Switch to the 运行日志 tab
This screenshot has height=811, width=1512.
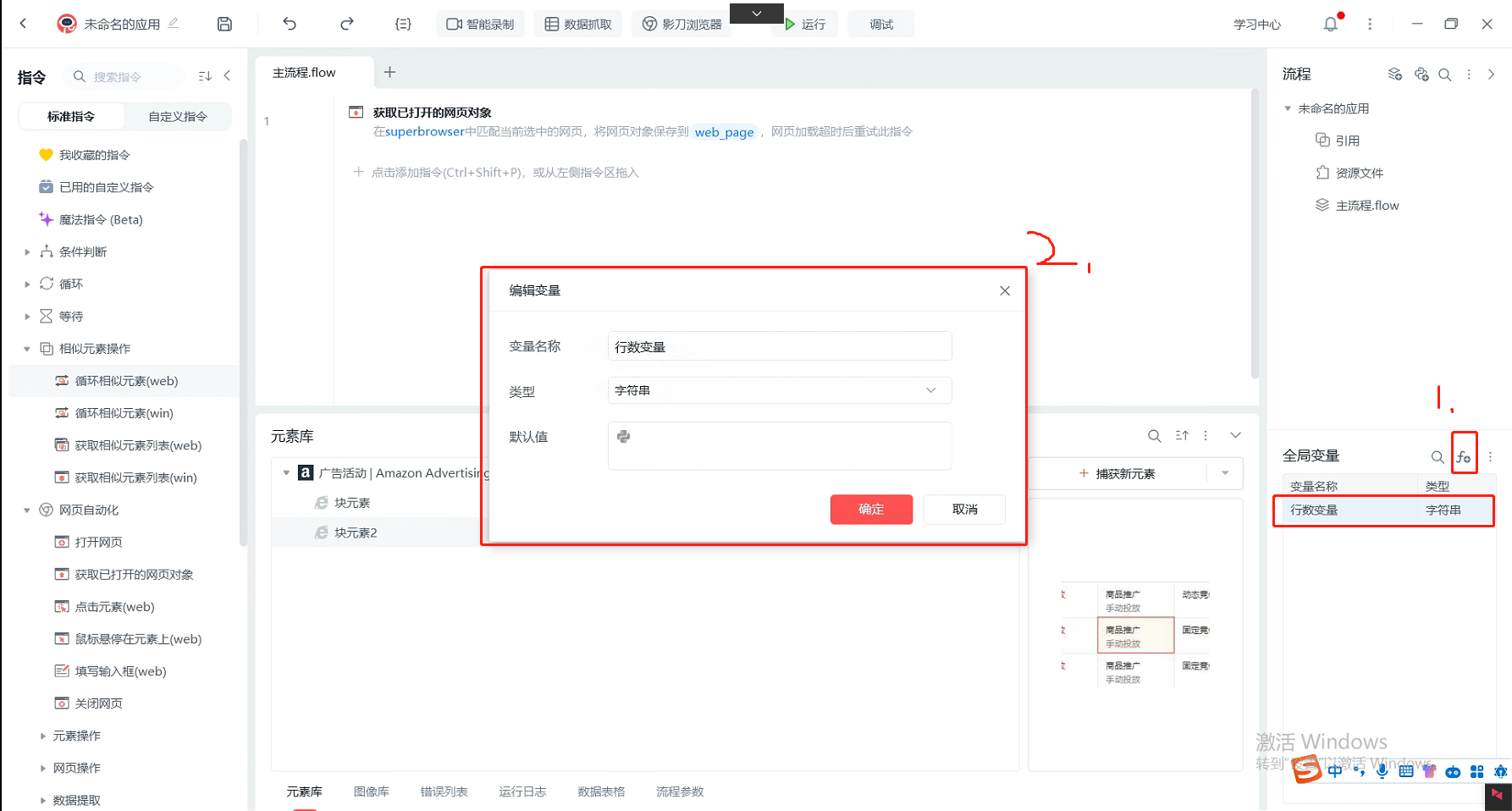point(522,792)
